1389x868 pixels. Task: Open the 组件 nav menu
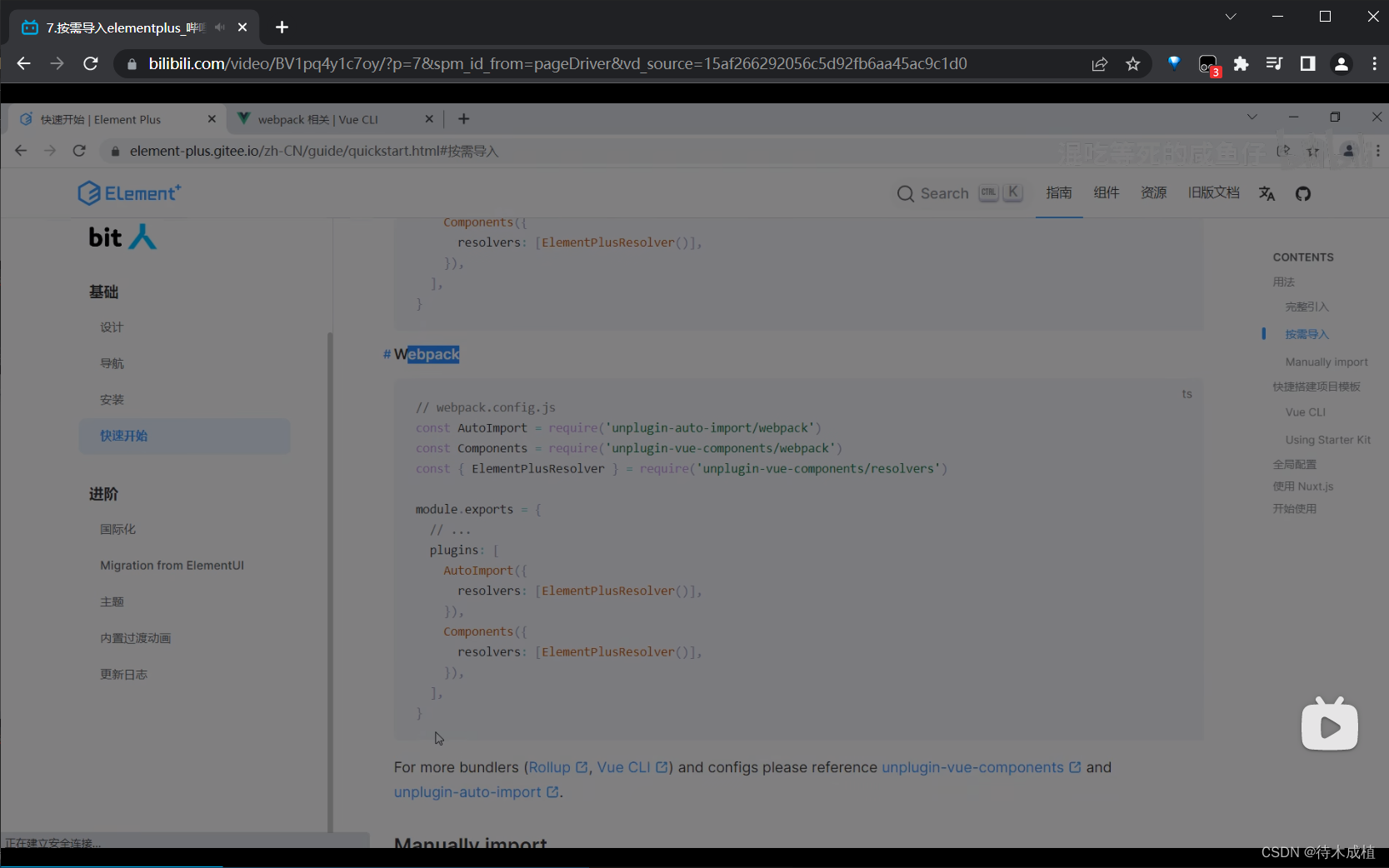(x=1107, y=193)
